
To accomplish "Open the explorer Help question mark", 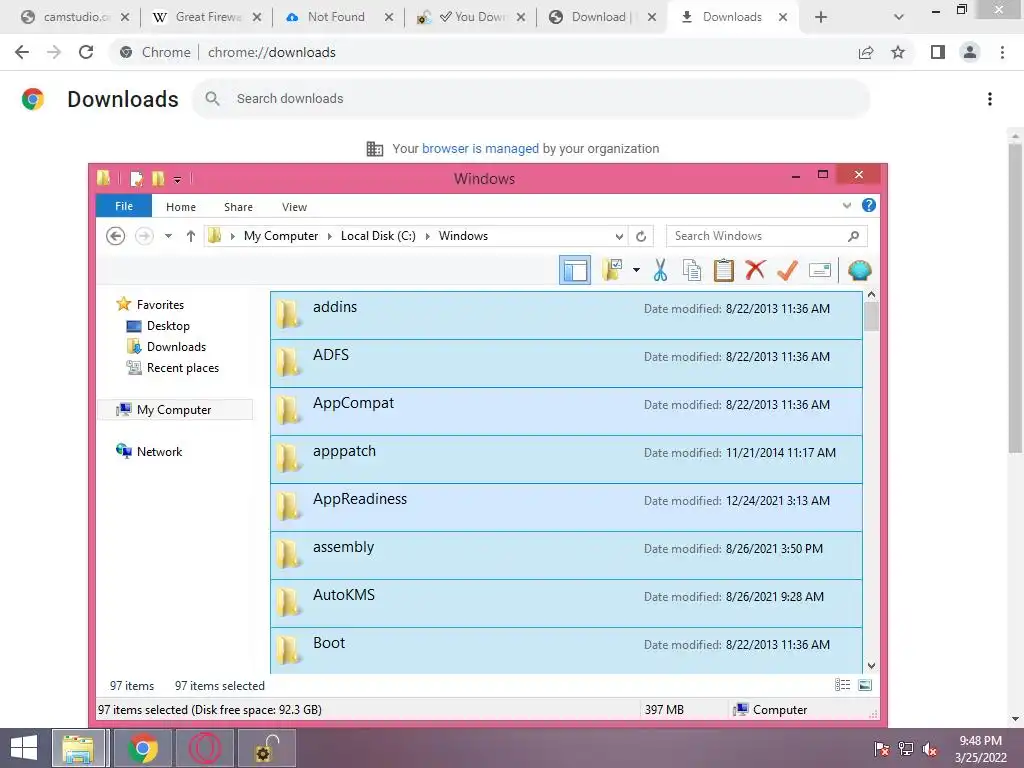I will (x=869, y=205).
